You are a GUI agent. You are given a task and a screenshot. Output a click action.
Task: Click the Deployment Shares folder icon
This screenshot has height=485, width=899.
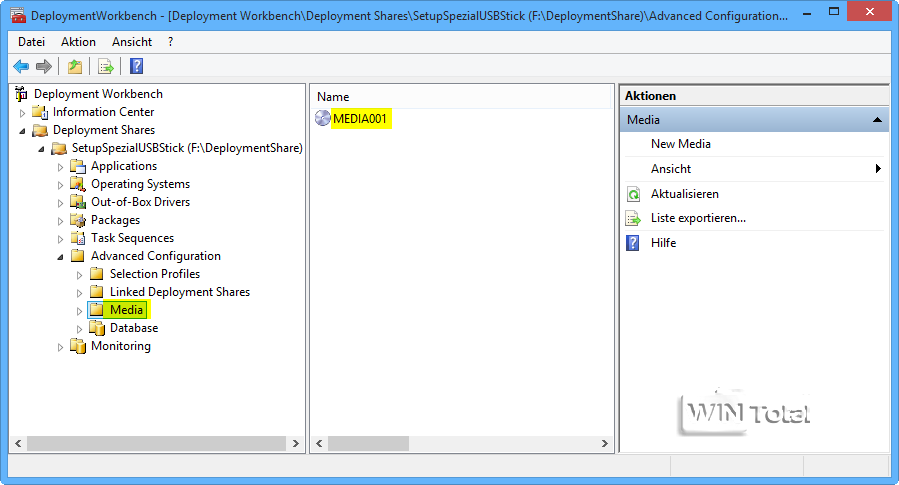pyautogui.click(x=40, y=130)
